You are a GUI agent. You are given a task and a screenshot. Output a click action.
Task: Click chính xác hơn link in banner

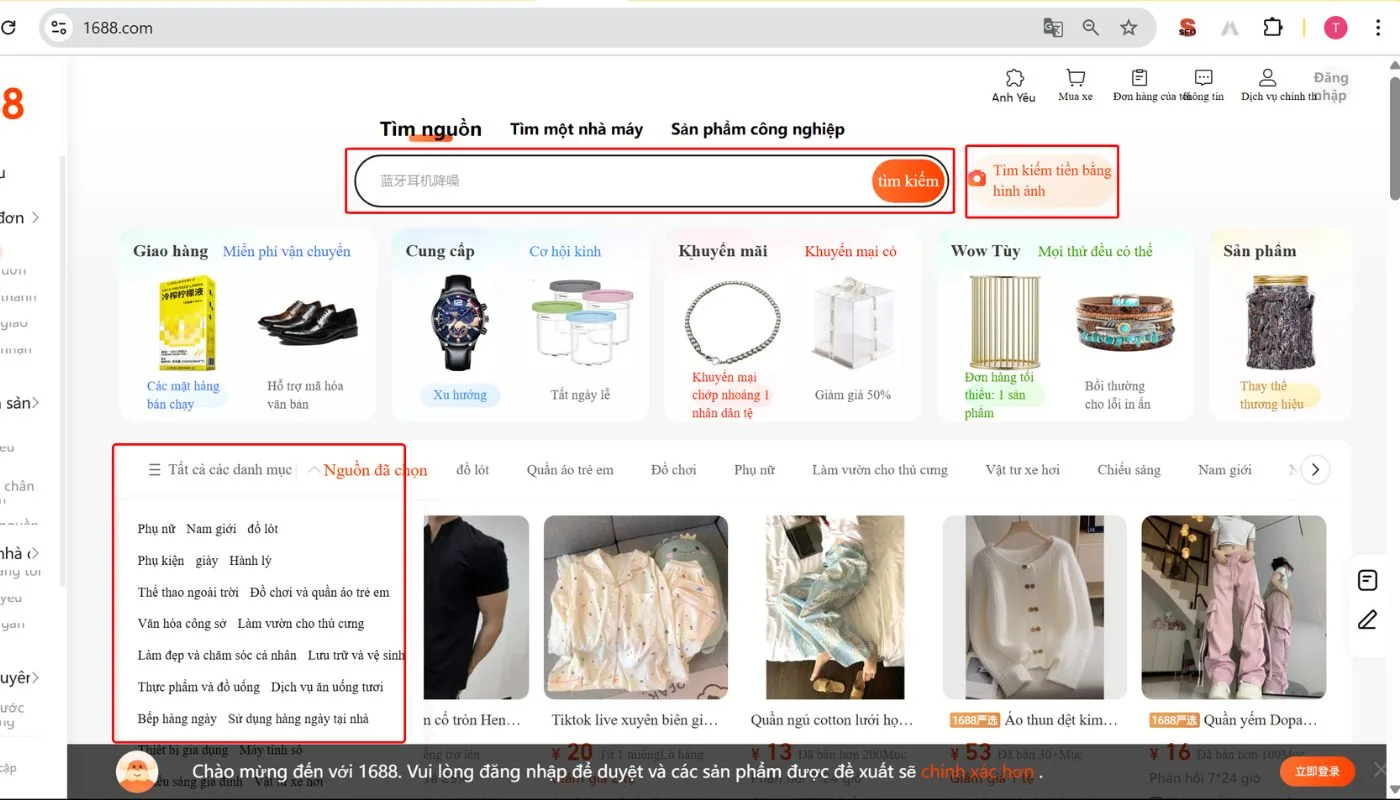[x=977, y=772]
